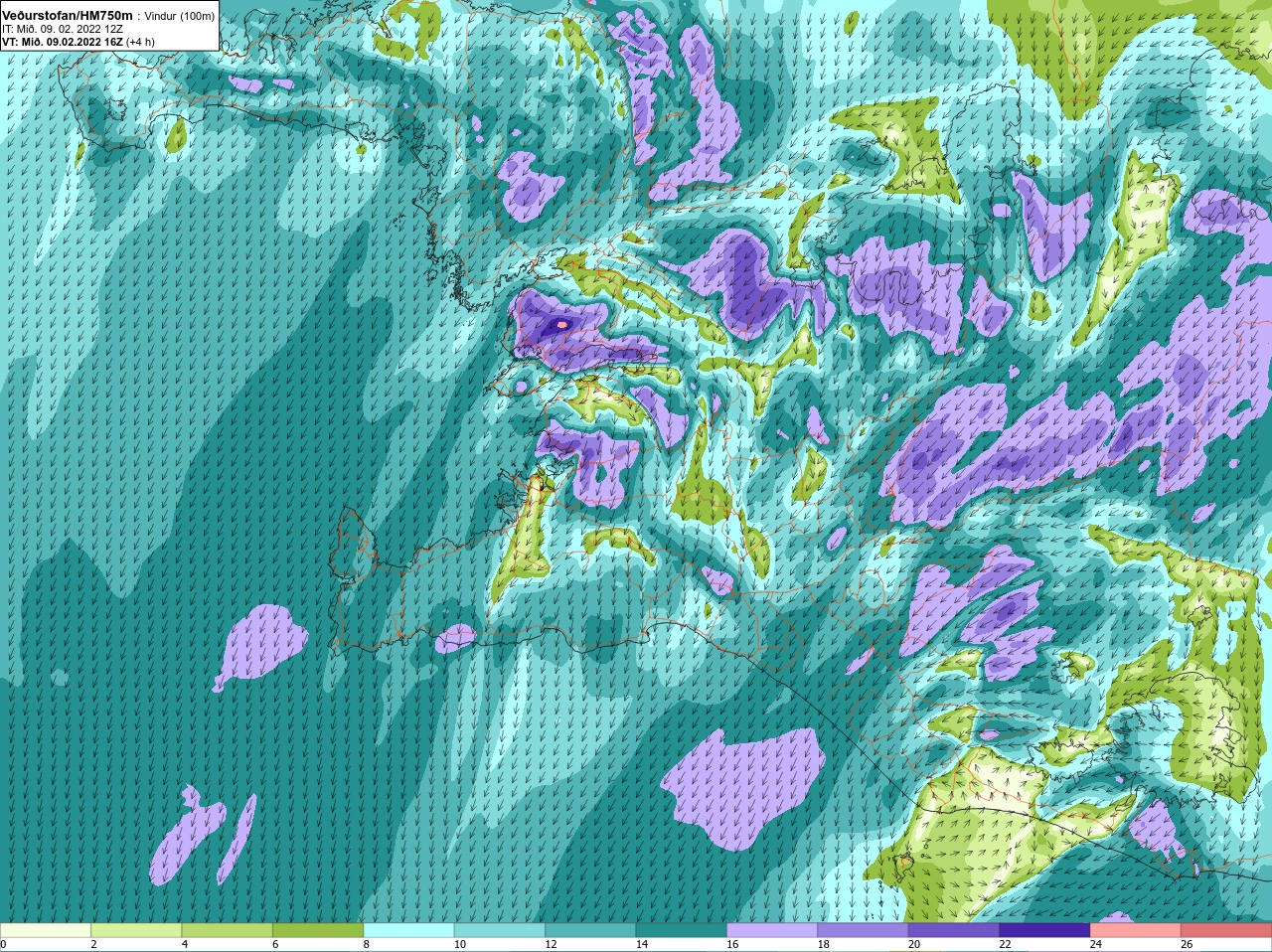The image size is (1272, 952).
Task: Click the legend scale value '18'
Action: point(824,945)
